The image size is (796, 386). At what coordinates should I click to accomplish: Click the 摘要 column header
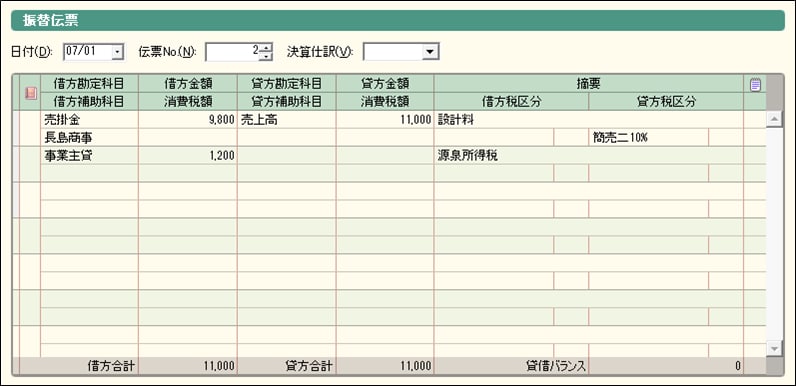click(589, 84)
